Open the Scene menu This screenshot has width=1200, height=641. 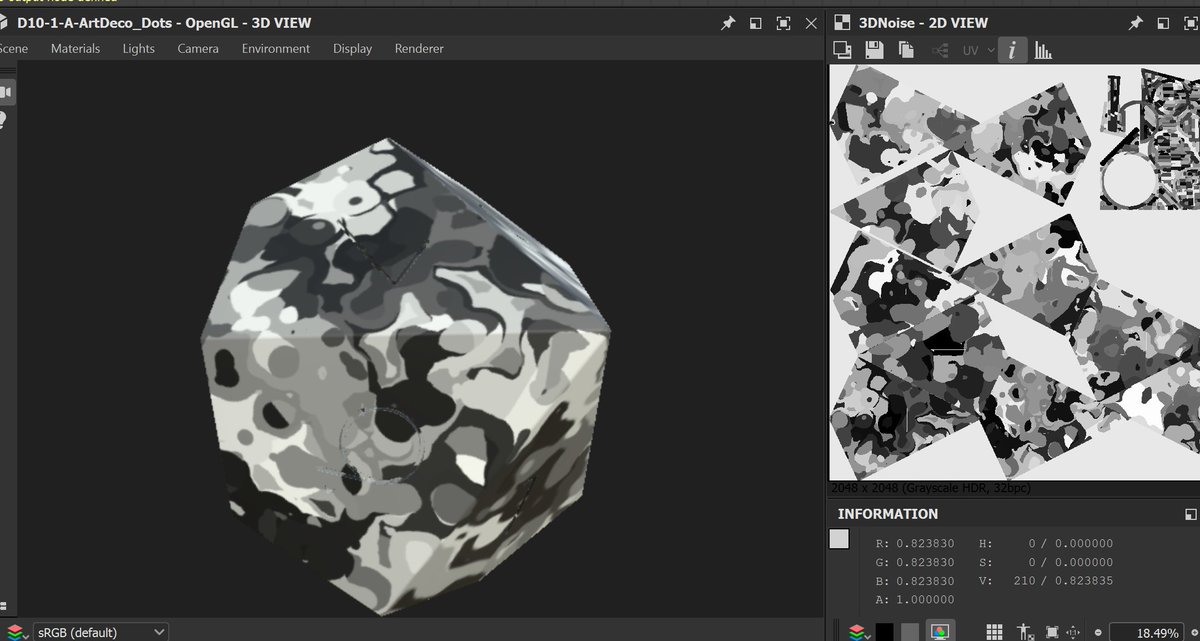click(14, 48)
